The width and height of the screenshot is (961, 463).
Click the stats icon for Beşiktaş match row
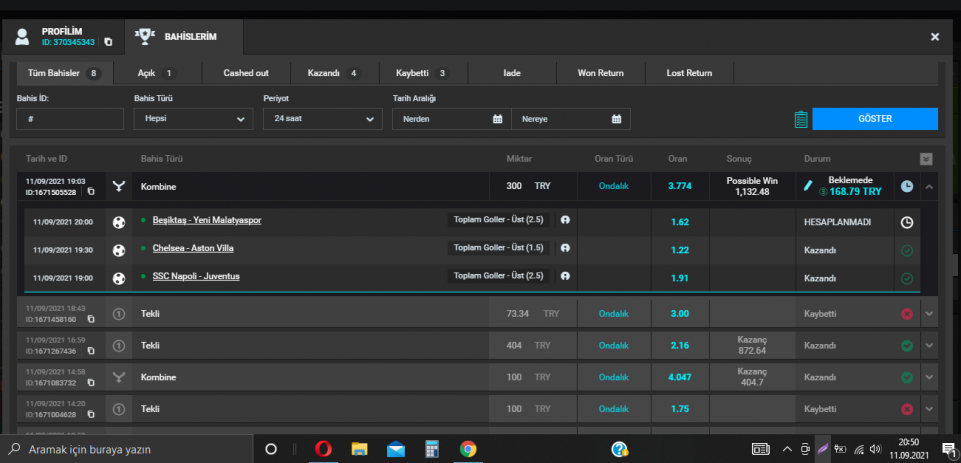(564, 220)
